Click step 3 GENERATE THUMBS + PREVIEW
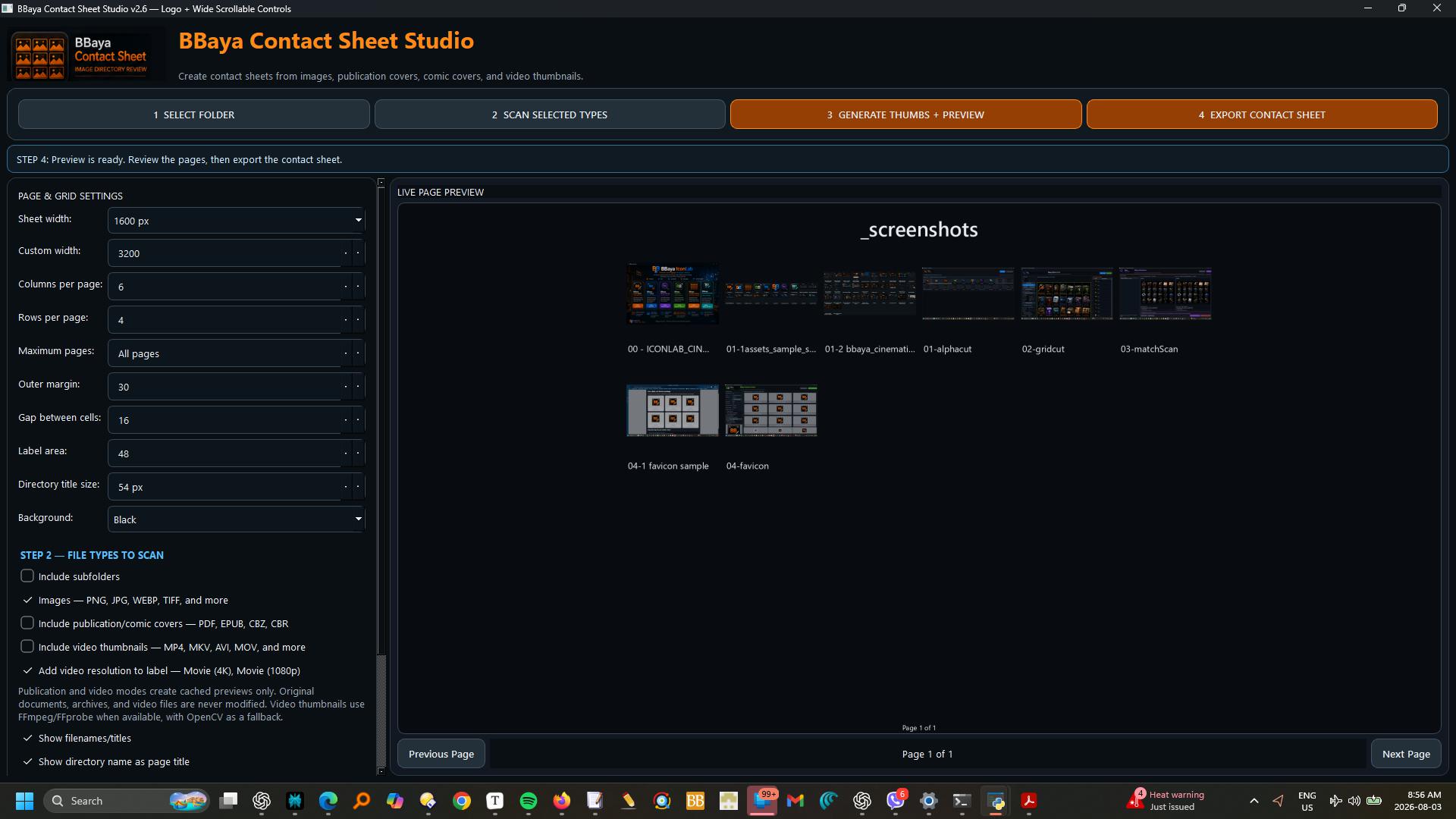Viewport: 1456px width, 819px height. coord(905,115)
